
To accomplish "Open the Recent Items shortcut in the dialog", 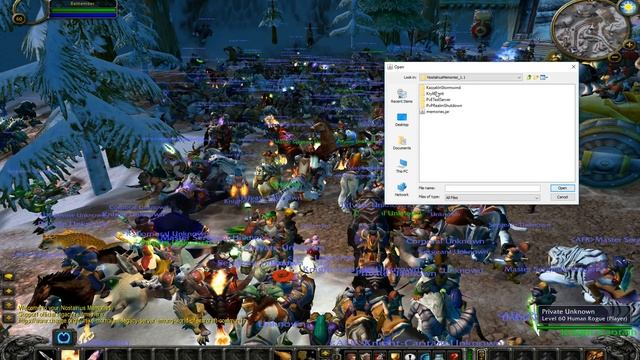I will (x=402, y=96).
